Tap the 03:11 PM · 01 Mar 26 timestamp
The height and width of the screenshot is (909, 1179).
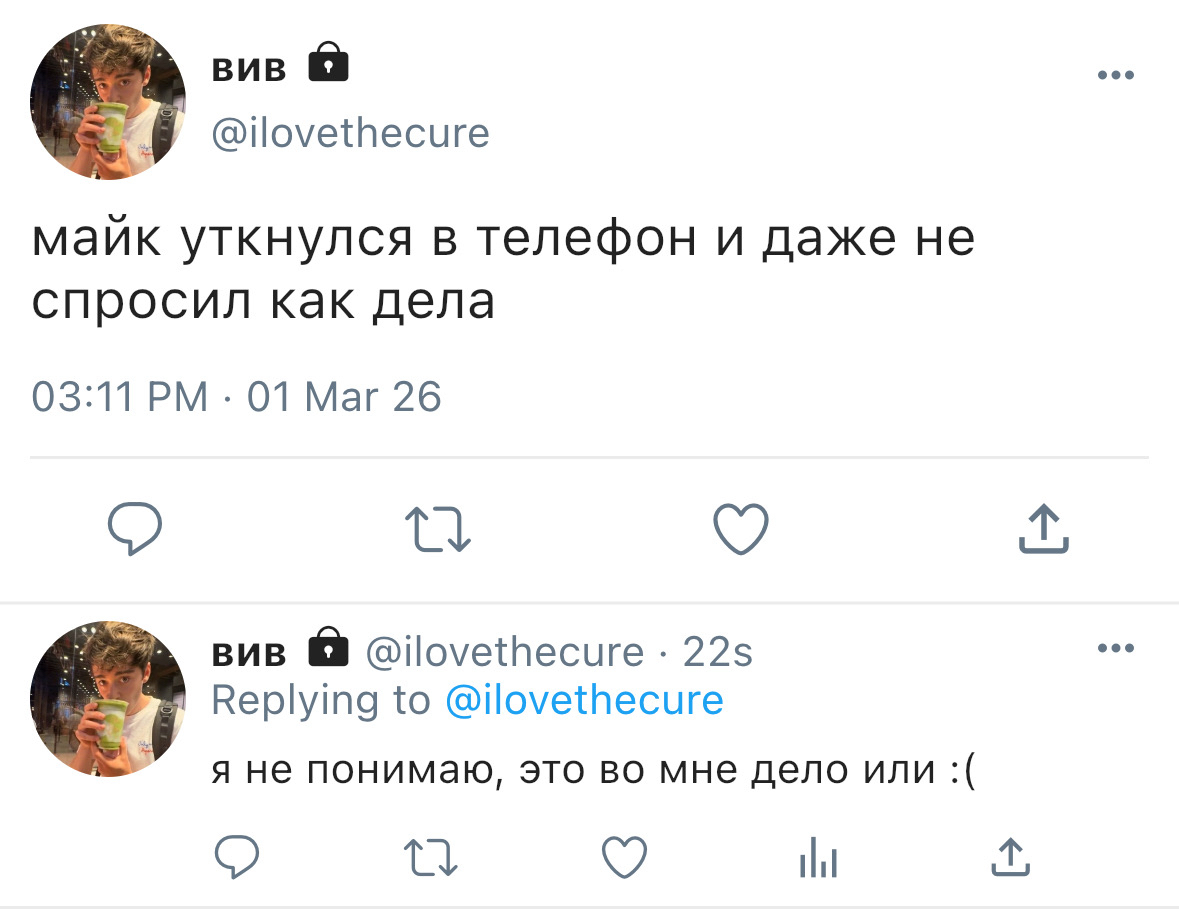coord(236,397)
